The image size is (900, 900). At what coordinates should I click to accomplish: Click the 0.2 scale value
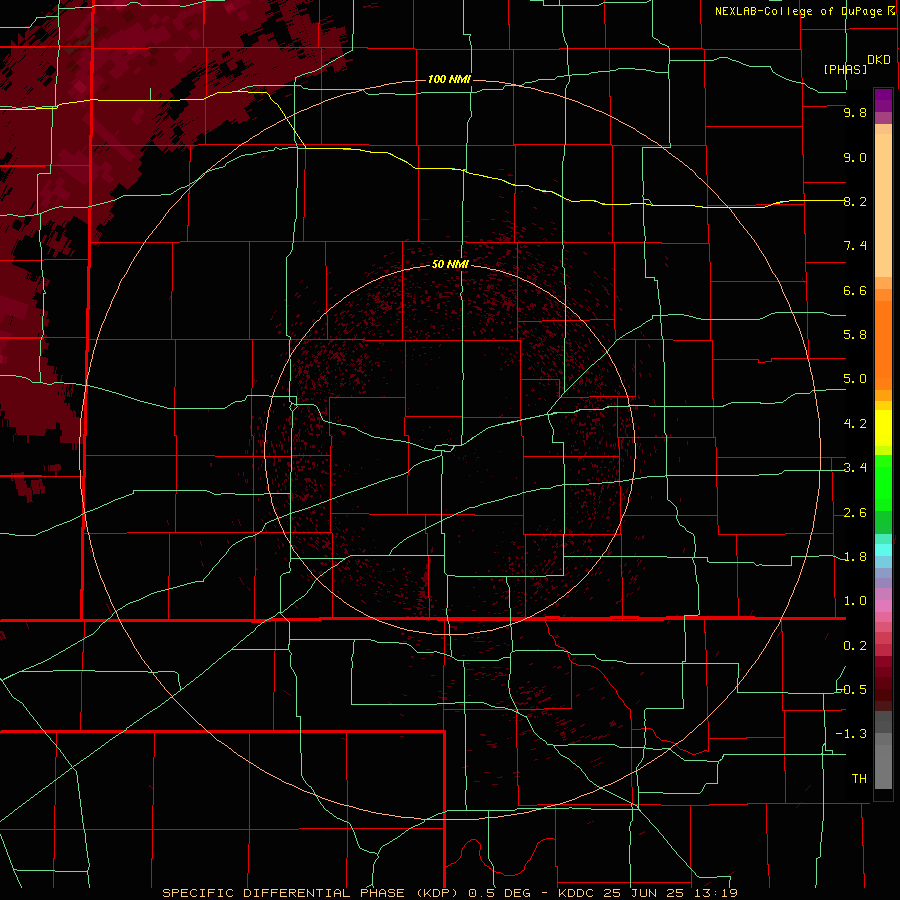click(855, 646)
